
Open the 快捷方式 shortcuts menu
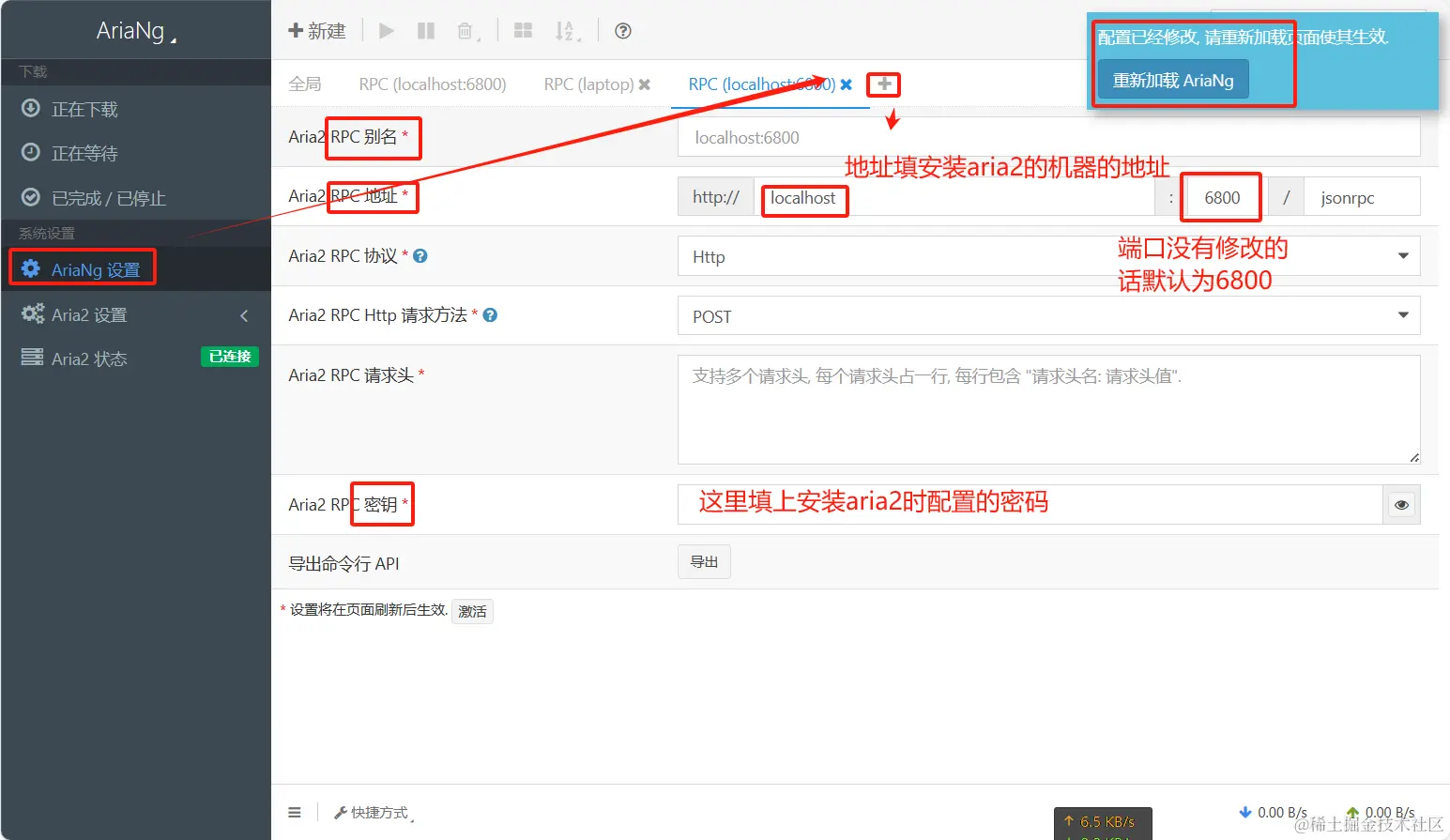[374, 812]
